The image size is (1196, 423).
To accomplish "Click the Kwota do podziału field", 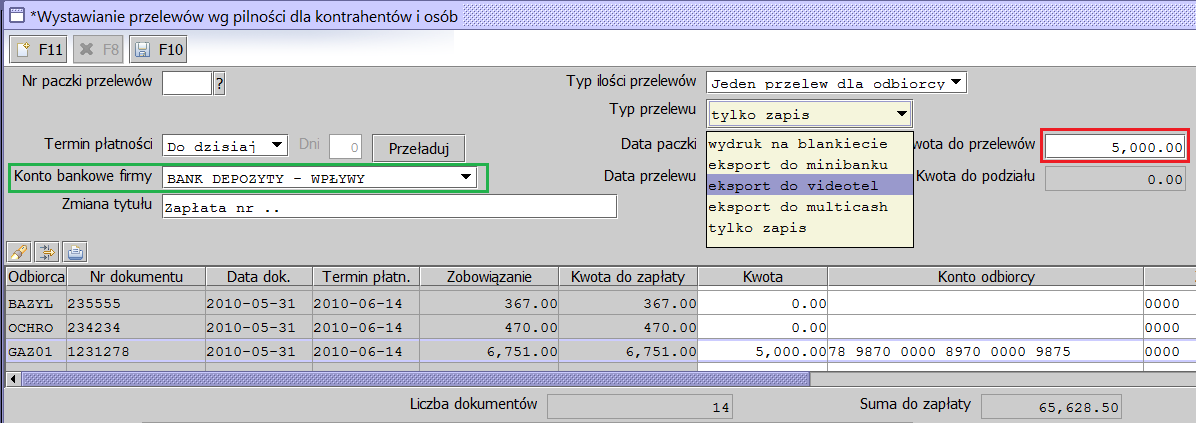I will pos(1115,178).
